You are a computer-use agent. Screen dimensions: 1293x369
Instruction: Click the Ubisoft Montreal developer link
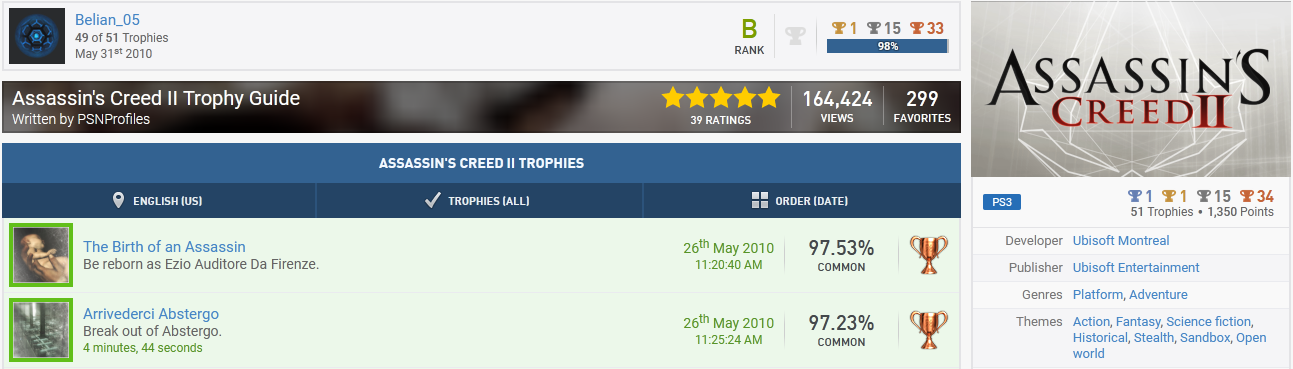pos(1121,240)
